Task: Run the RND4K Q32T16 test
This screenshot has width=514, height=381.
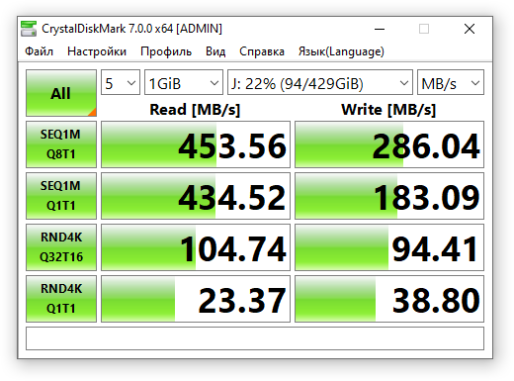Action: 61,247
